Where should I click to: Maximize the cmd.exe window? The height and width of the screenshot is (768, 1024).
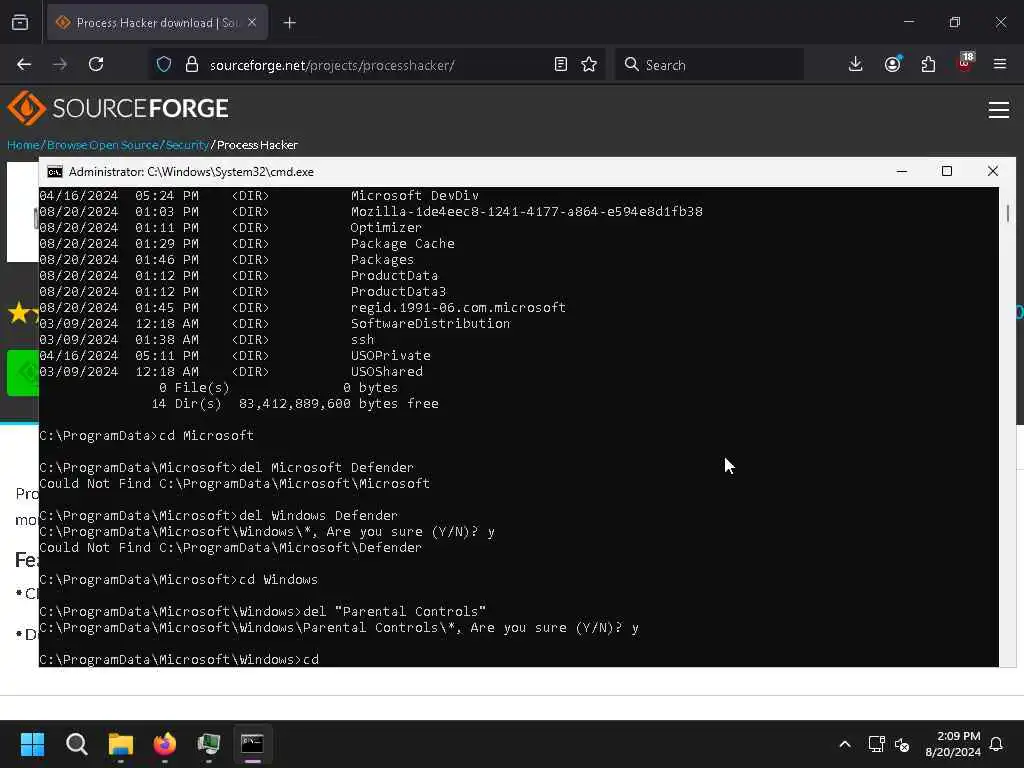pos(947,172)
